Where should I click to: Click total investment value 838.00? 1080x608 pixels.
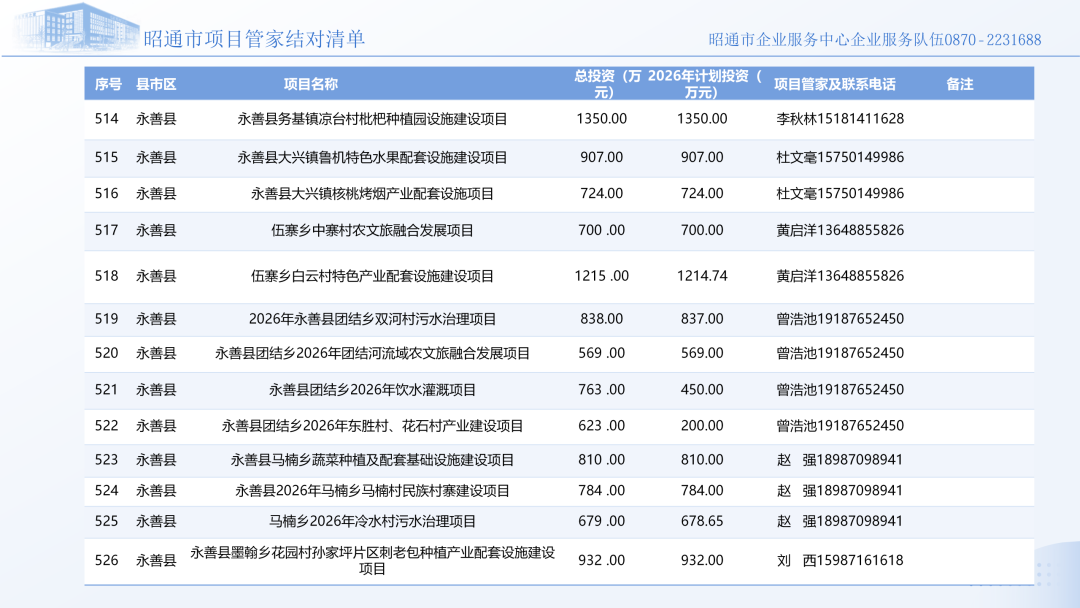click(x=601, y=319)
